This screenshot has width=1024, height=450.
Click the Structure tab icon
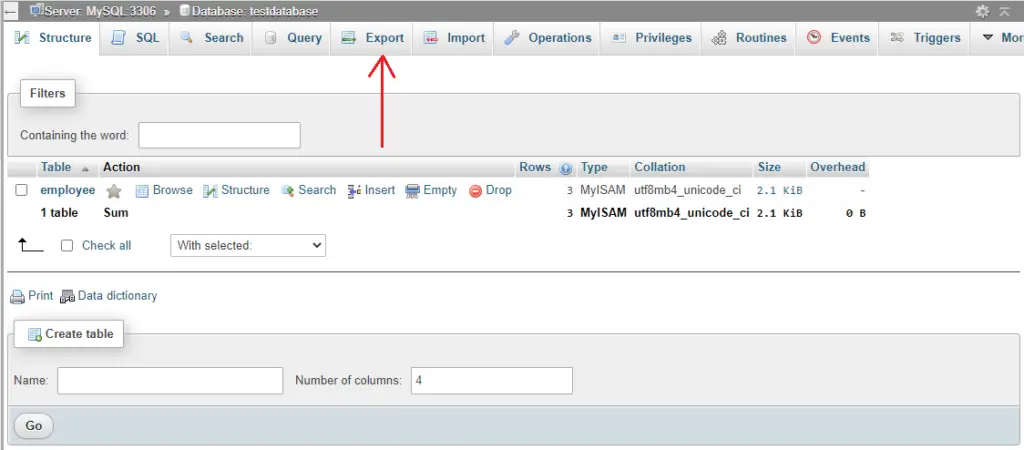[22, 38]
